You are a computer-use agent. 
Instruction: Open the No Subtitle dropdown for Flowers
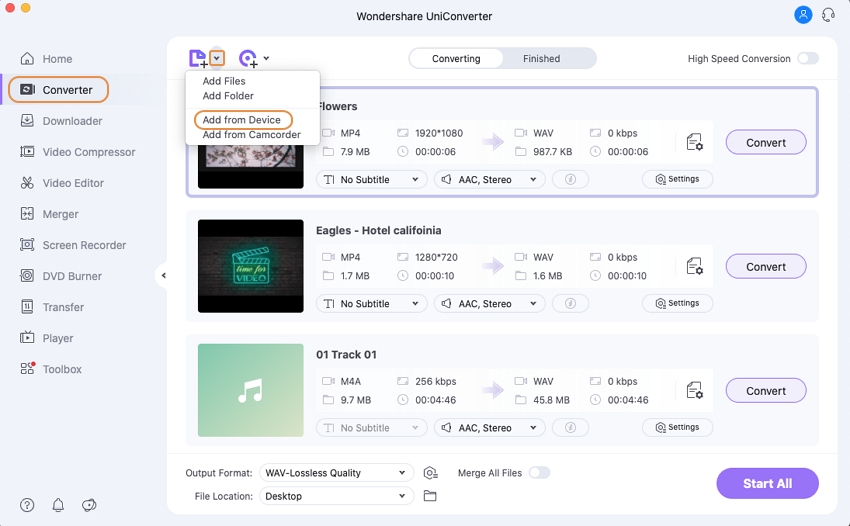click(371, 180)
